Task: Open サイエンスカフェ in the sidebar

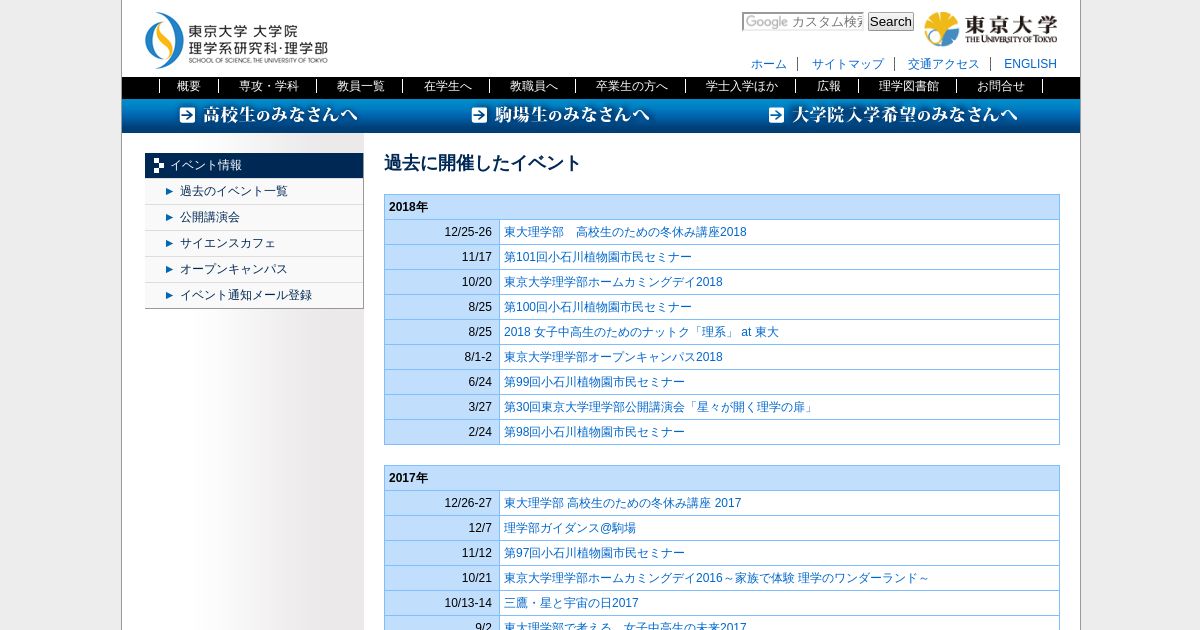Action: pos(228,243)
